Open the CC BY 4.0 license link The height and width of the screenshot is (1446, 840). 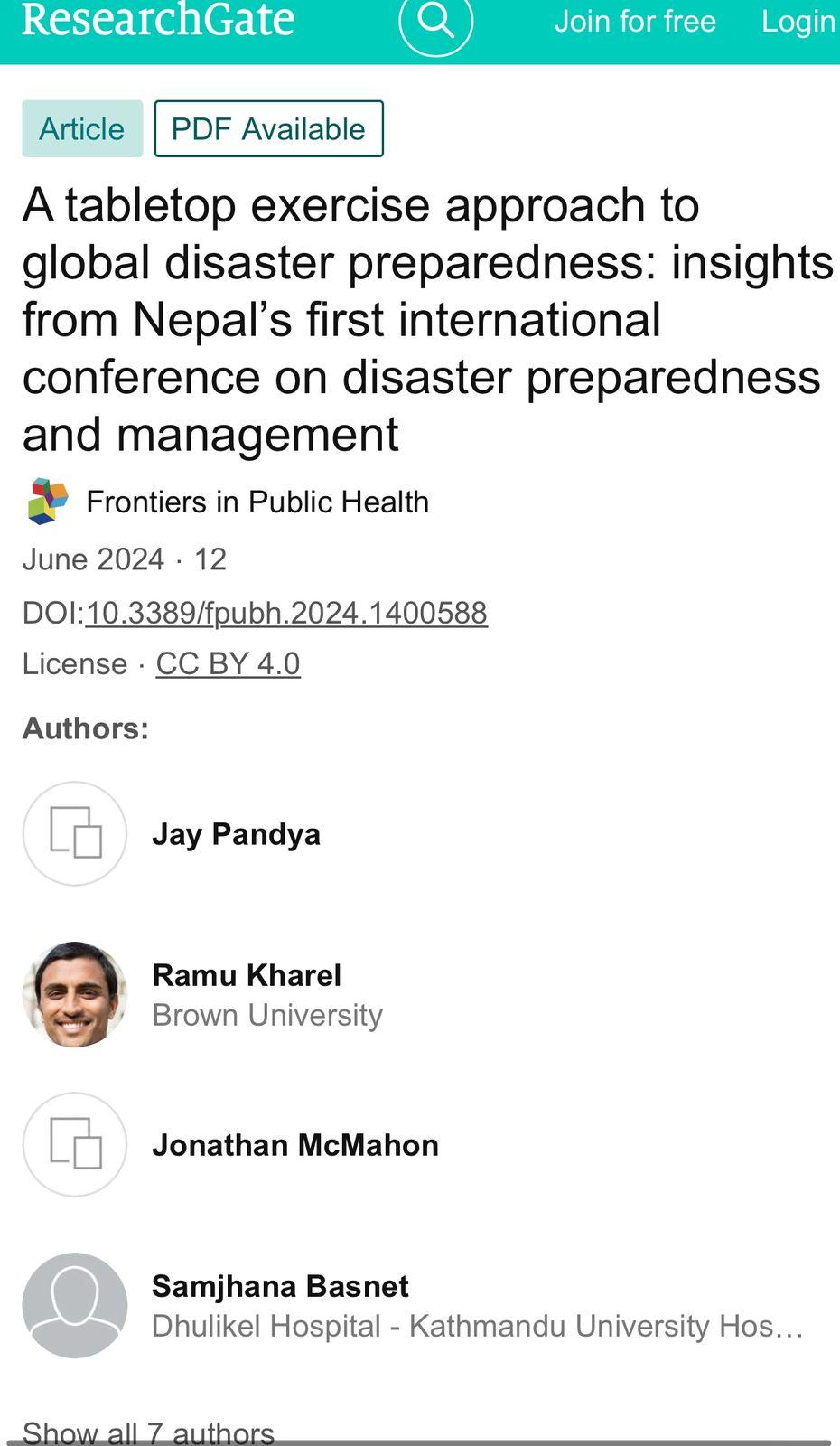(x=228, y=663)
